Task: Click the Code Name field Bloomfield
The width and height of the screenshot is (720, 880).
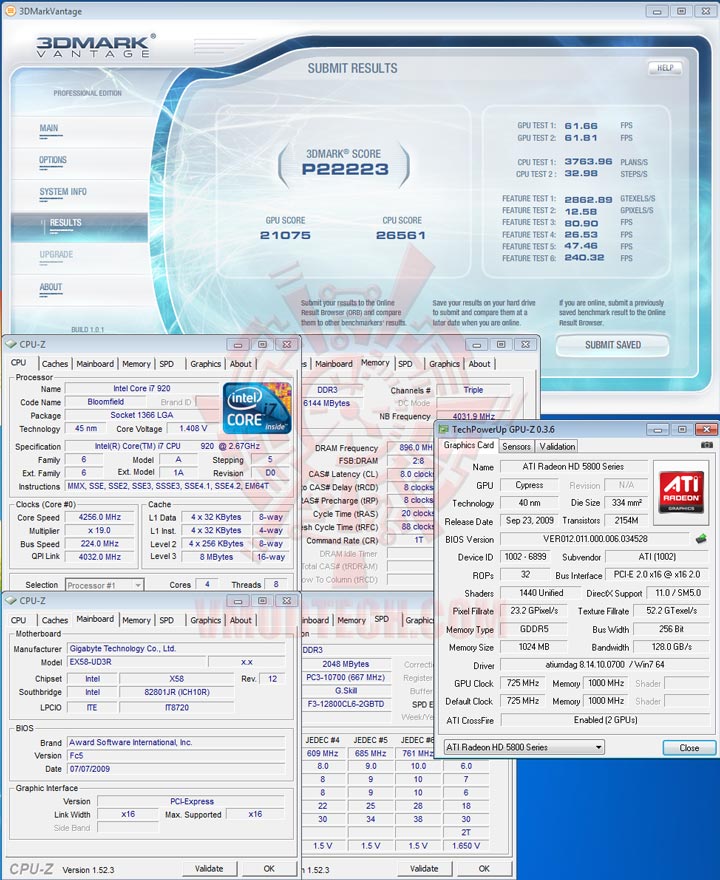Action: [x=106, y=402]
